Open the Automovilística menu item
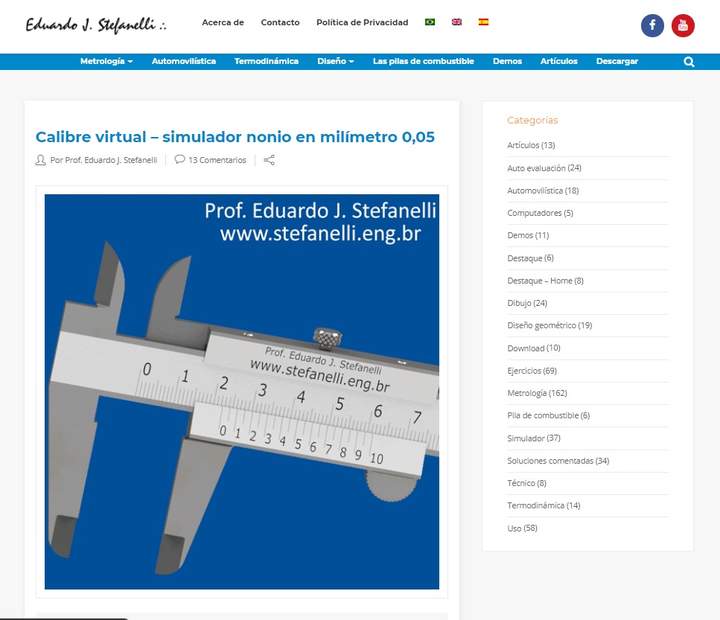The width and height of the screenshot is (720, 620). coord(183,61)
